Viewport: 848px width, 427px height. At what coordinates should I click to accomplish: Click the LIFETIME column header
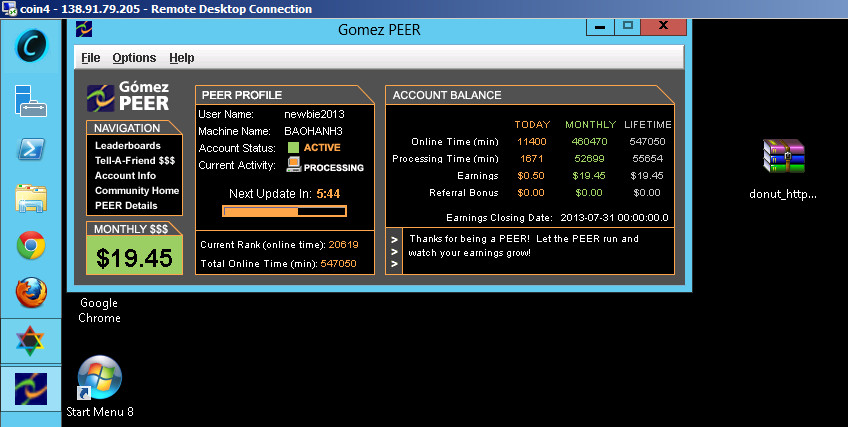click(648, 124)
